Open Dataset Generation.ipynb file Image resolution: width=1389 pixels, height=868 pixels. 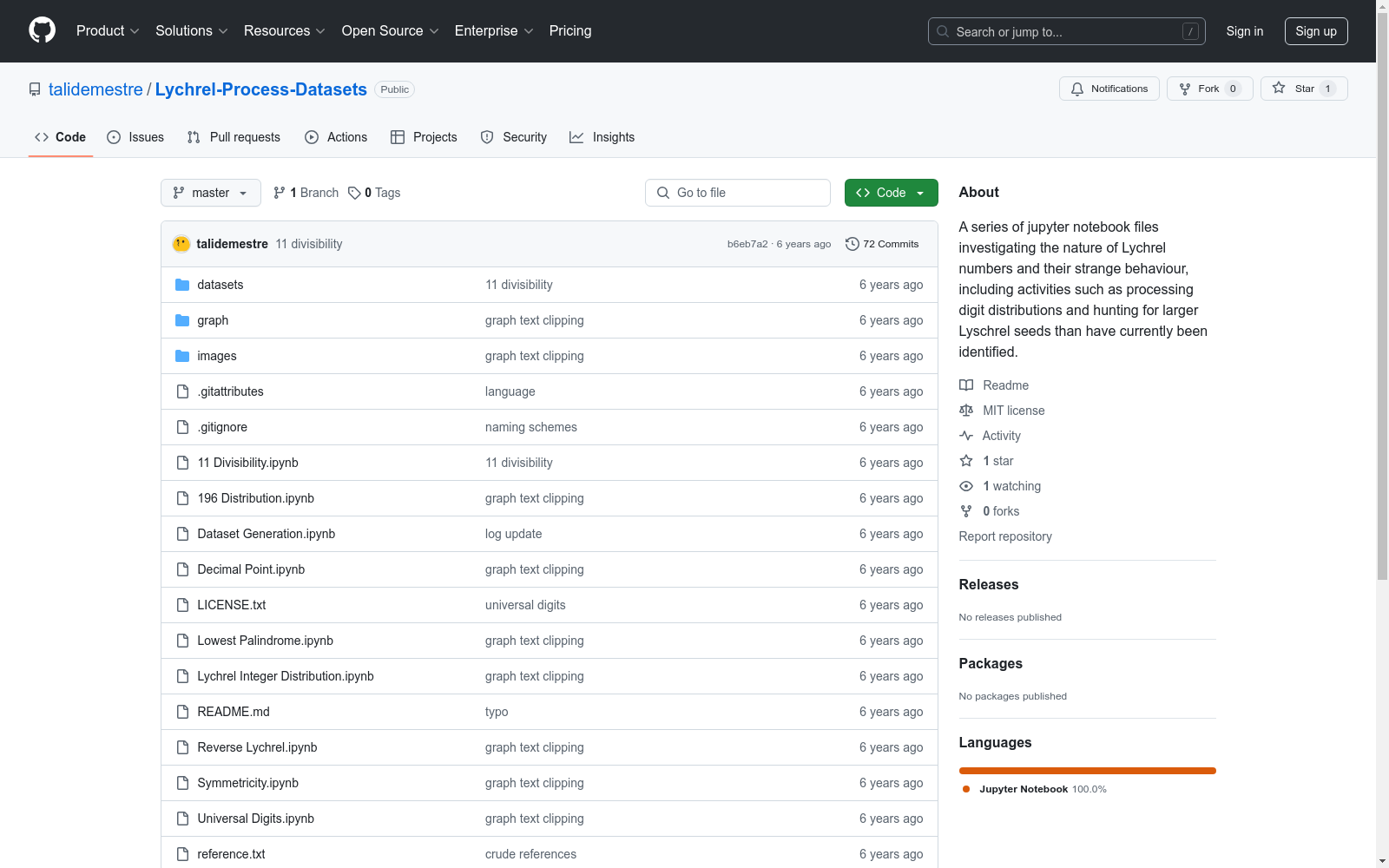266,534
